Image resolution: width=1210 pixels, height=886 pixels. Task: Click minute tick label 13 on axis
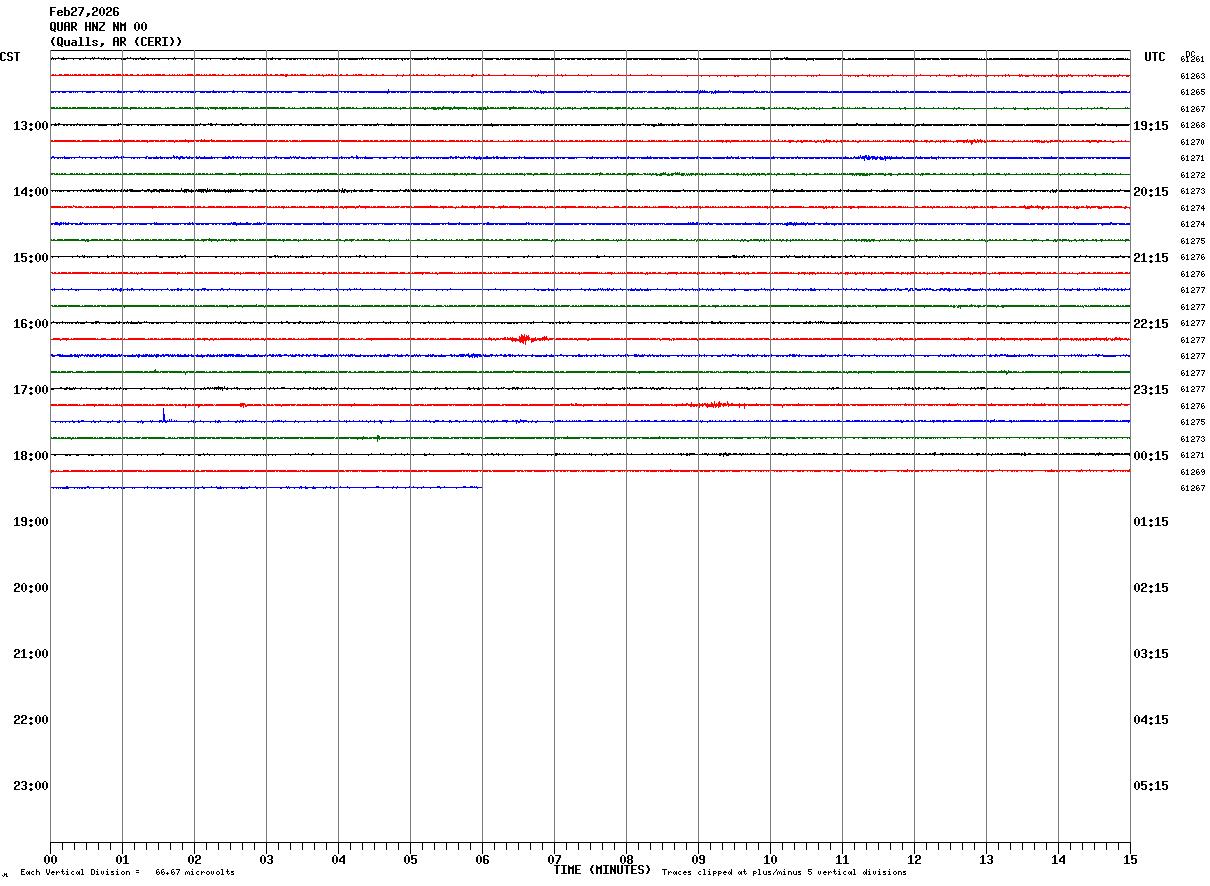click(986, 860)
